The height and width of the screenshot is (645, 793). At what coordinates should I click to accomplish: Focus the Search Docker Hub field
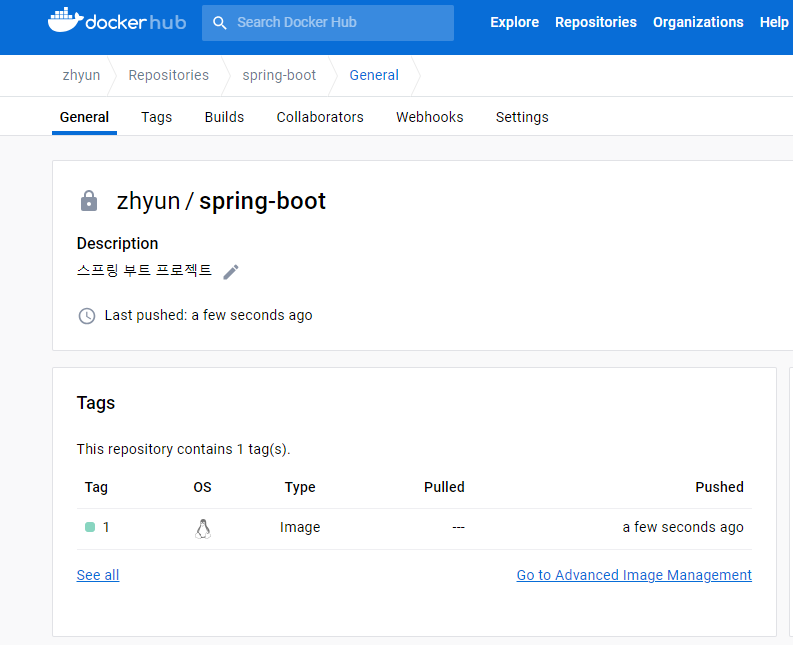pos(328,23)
